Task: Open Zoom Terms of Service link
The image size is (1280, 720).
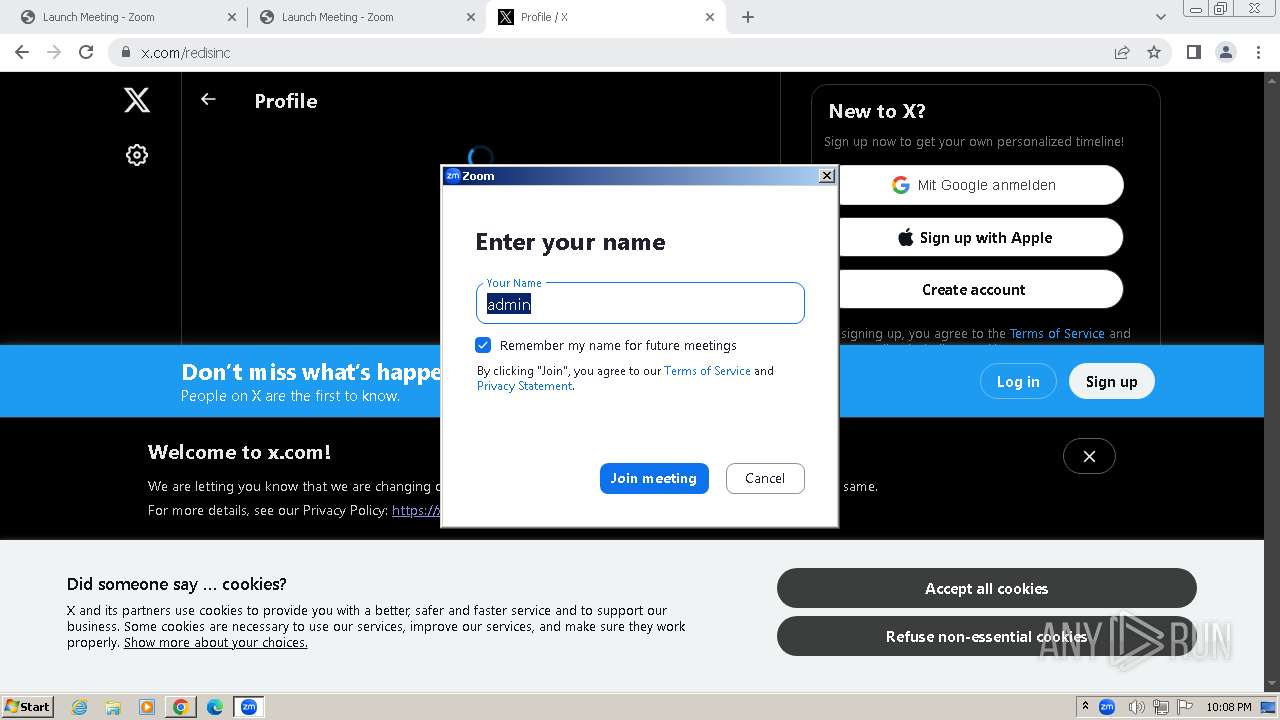Action: 707,371
